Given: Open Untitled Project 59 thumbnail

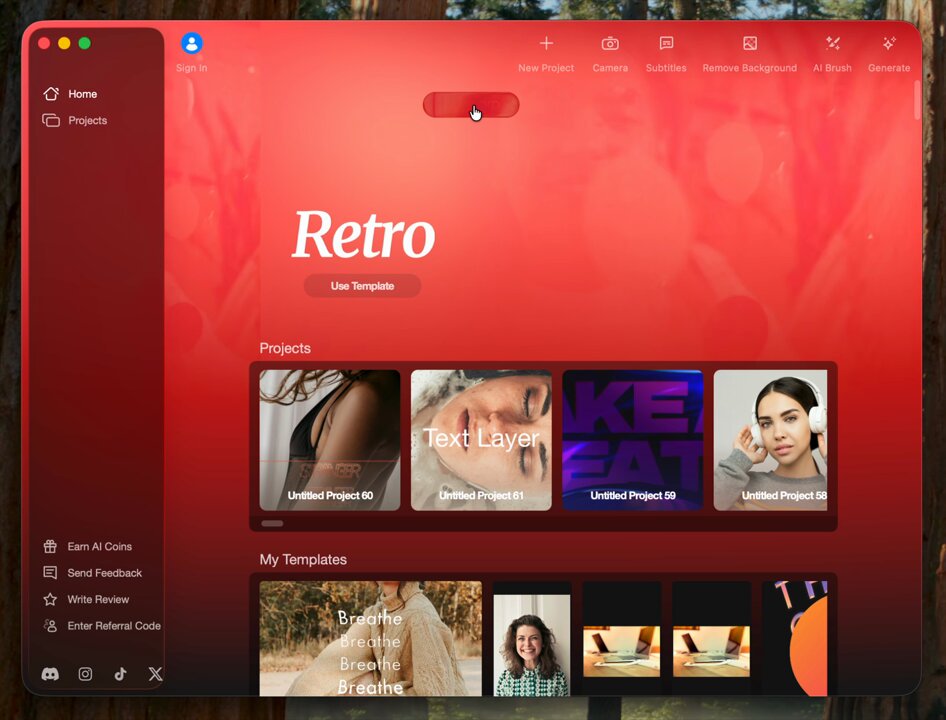Looking at the screenshot, I should click(632, 440).
